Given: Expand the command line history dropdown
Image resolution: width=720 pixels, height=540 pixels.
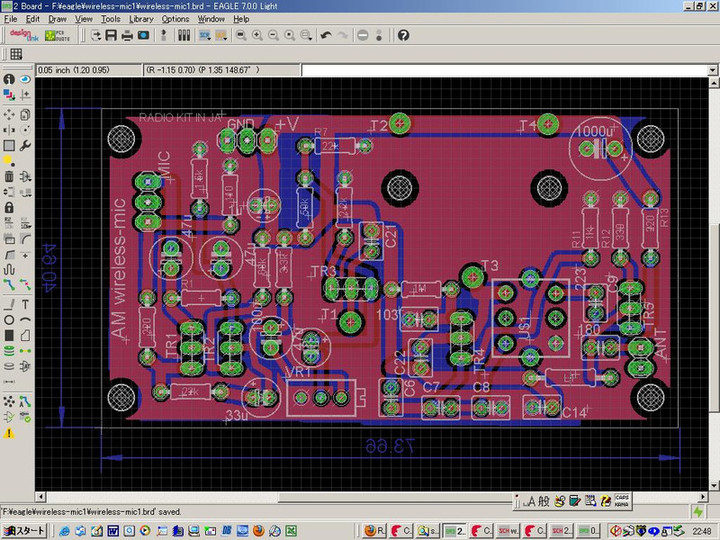Looking at the screenshot, I should 712,71.
